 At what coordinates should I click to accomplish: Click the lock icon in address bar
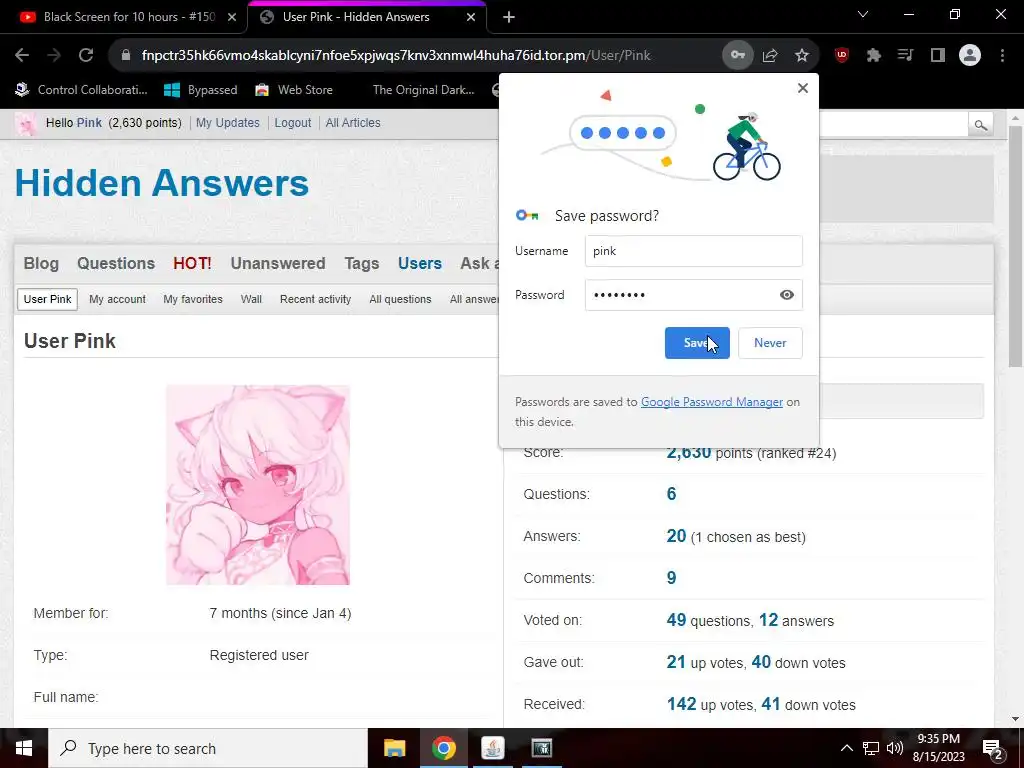point(126,56)
